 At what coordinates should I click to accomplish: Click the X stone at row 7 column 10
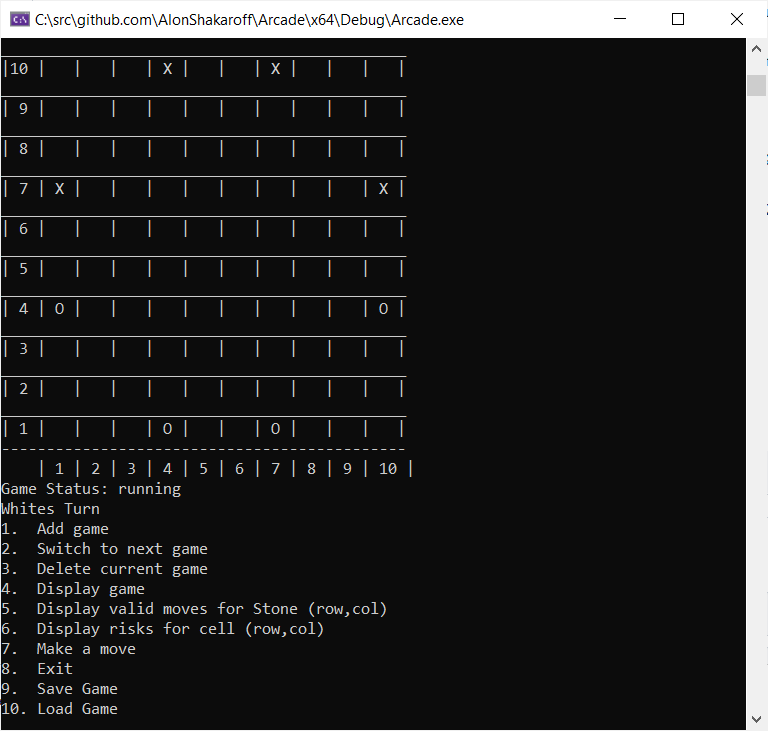click(384, 189)
